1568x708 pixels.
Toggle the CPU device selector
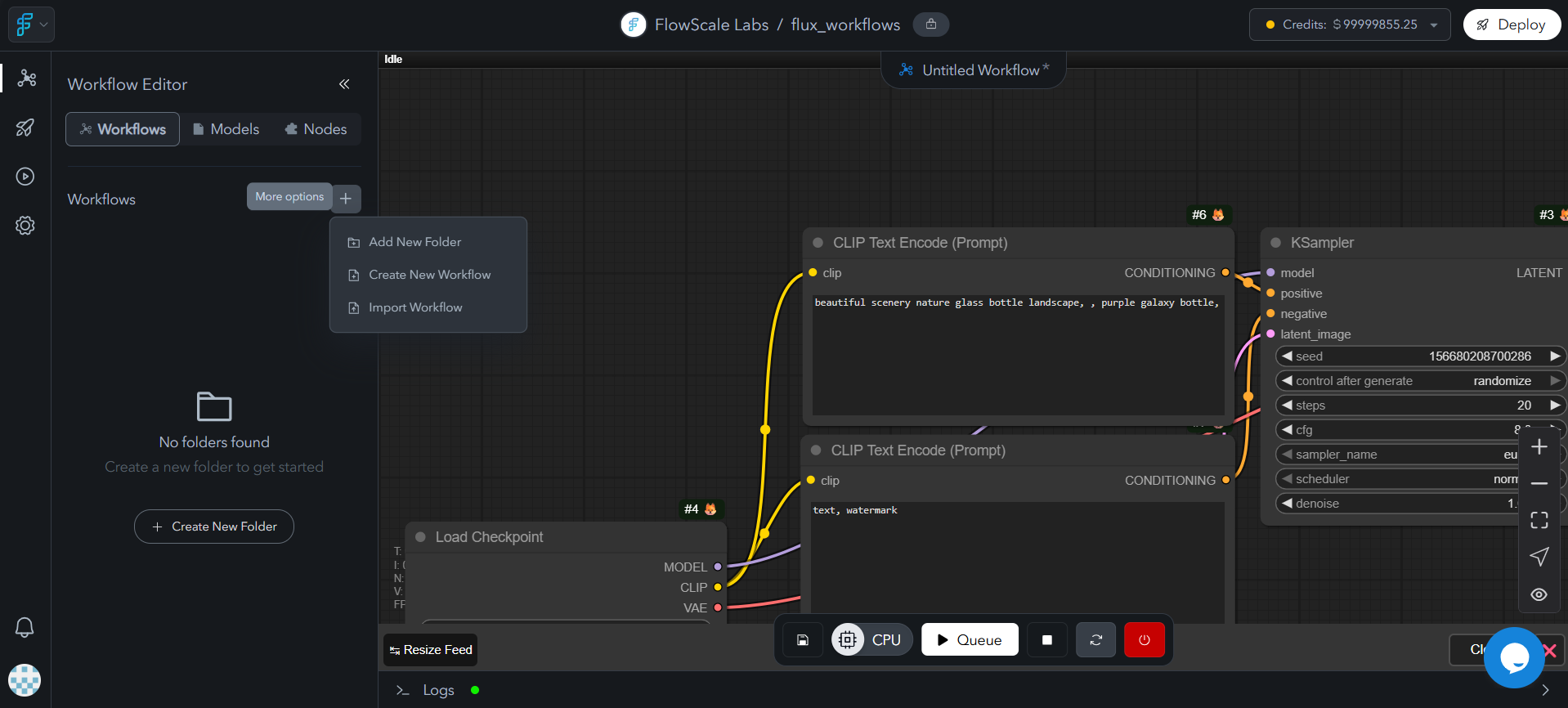(871, 640)
